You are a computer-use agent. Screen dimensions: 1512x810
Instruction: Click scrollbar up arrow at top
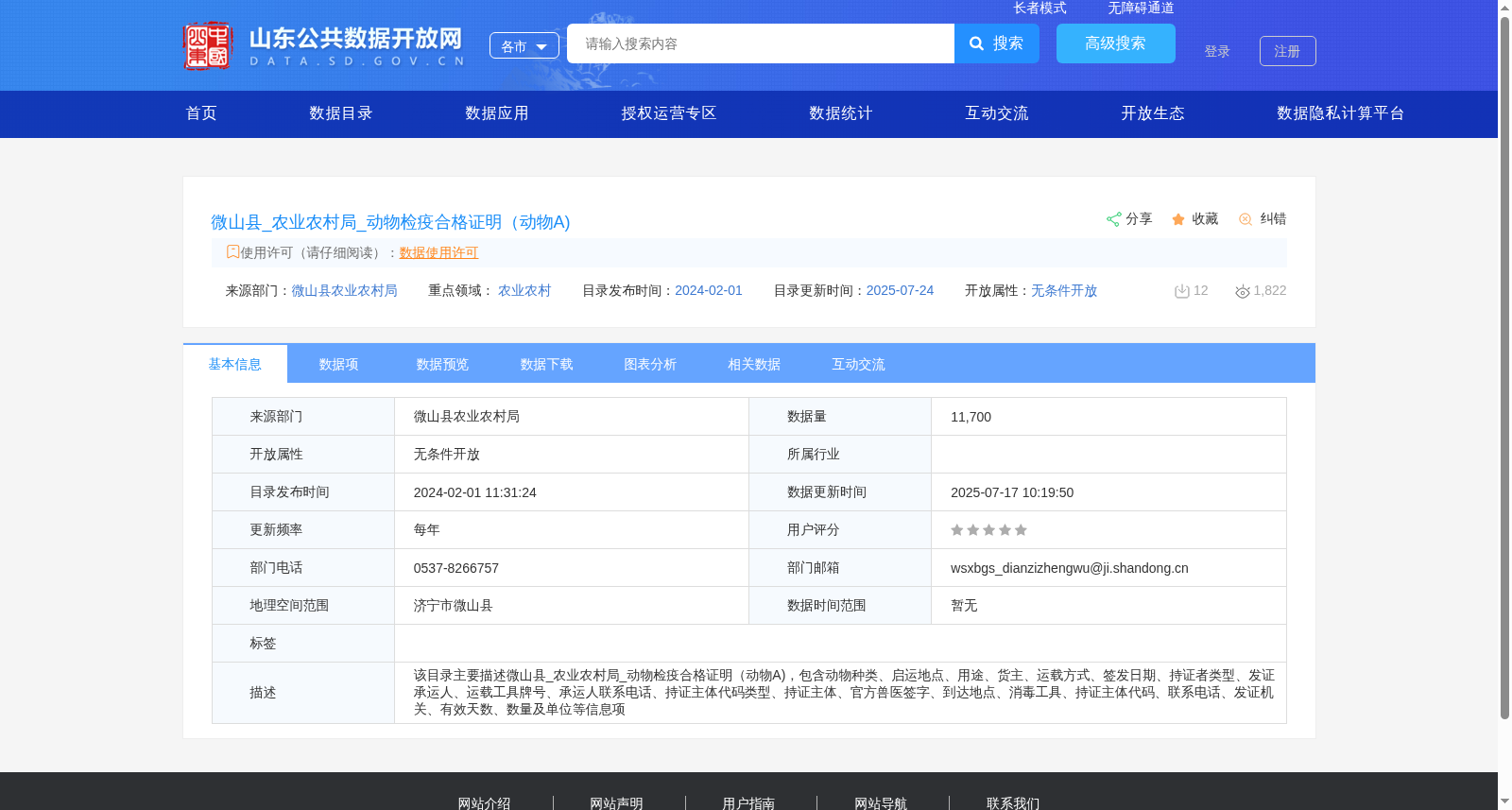pos(1504,8)
